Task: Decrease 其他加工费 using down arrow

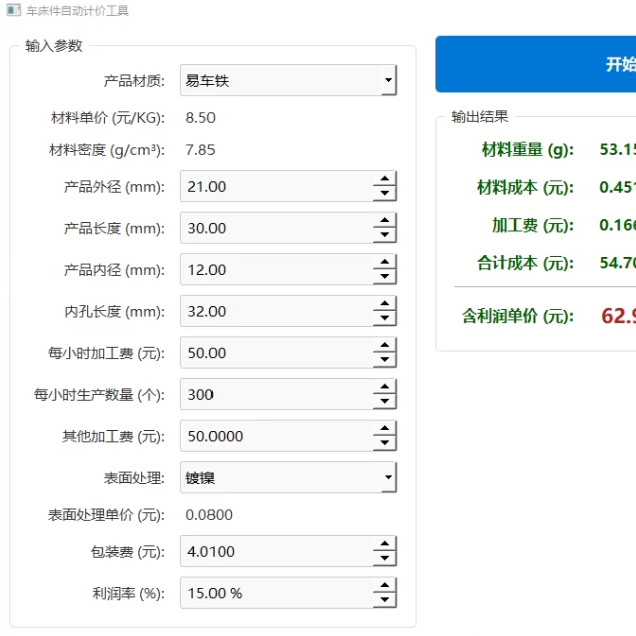Action: pos(385,444)
